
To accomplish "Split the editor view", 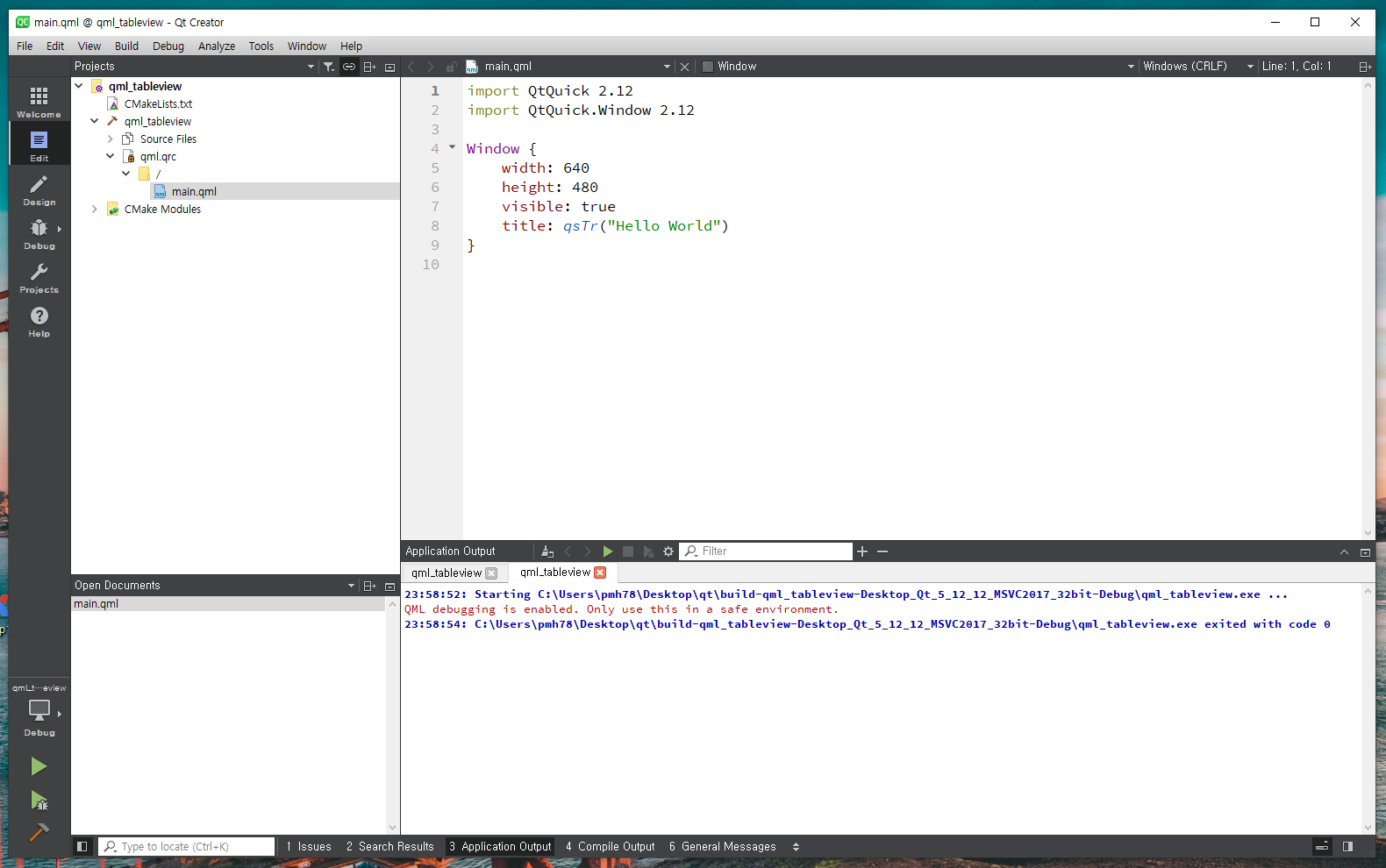I will (1365, 67).
